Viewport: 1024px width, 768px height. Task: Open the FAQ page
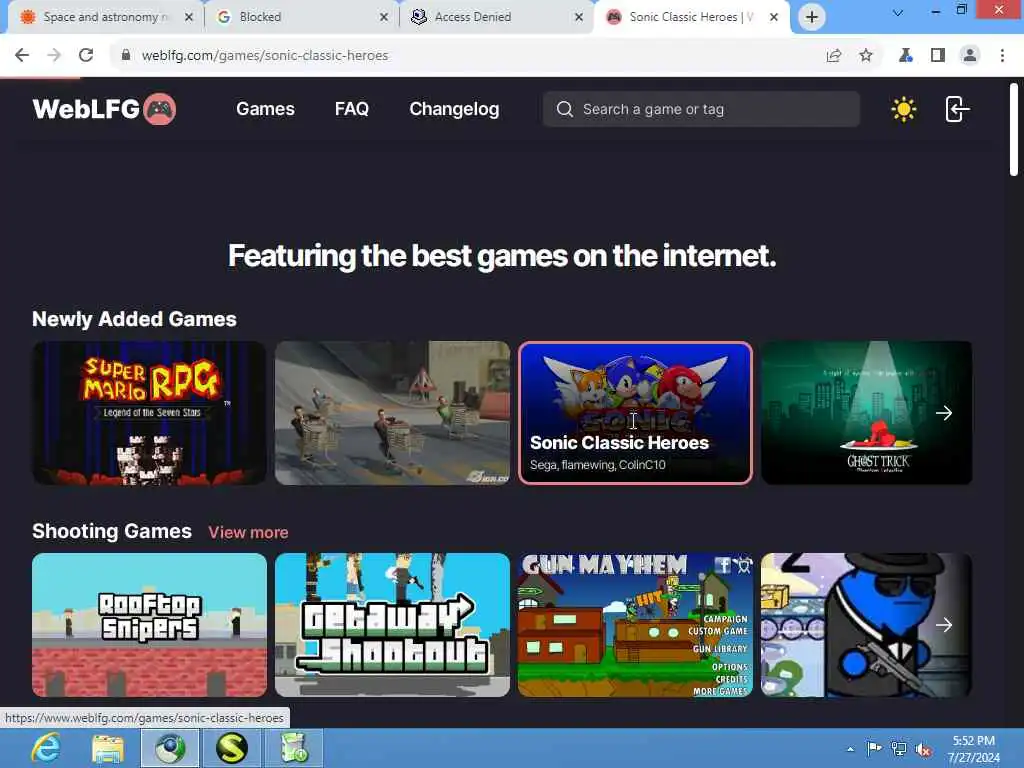pos(351,109)
